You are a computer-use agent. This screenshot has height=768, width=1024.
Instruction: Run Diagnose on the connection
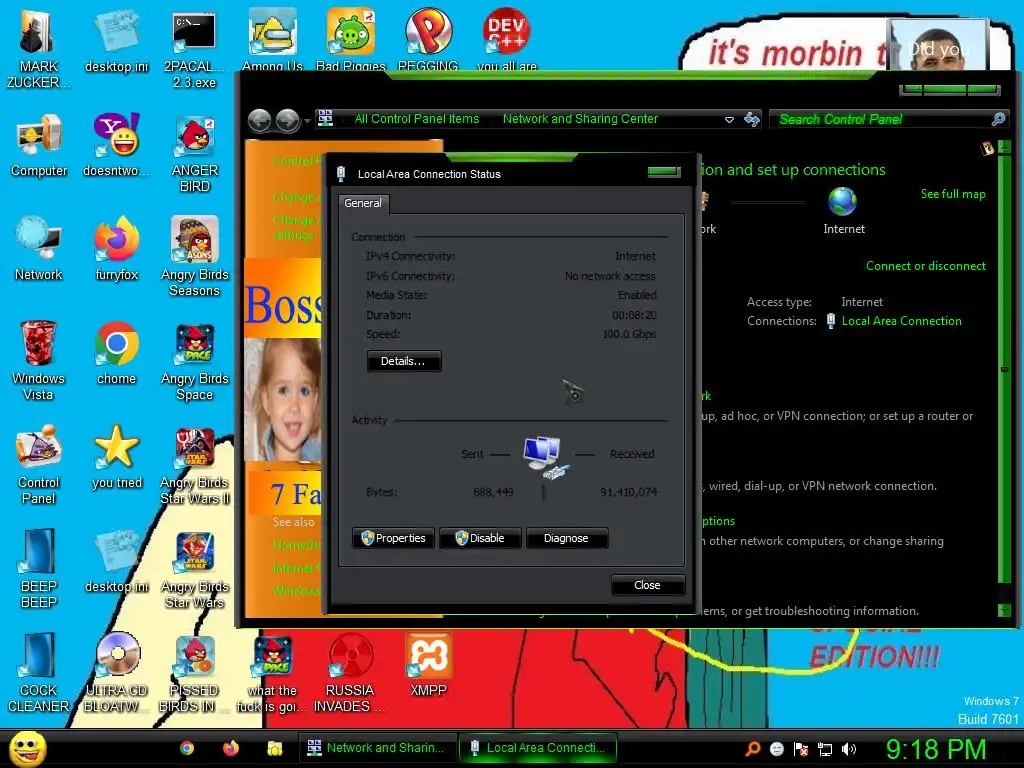(x=566, y=538)
